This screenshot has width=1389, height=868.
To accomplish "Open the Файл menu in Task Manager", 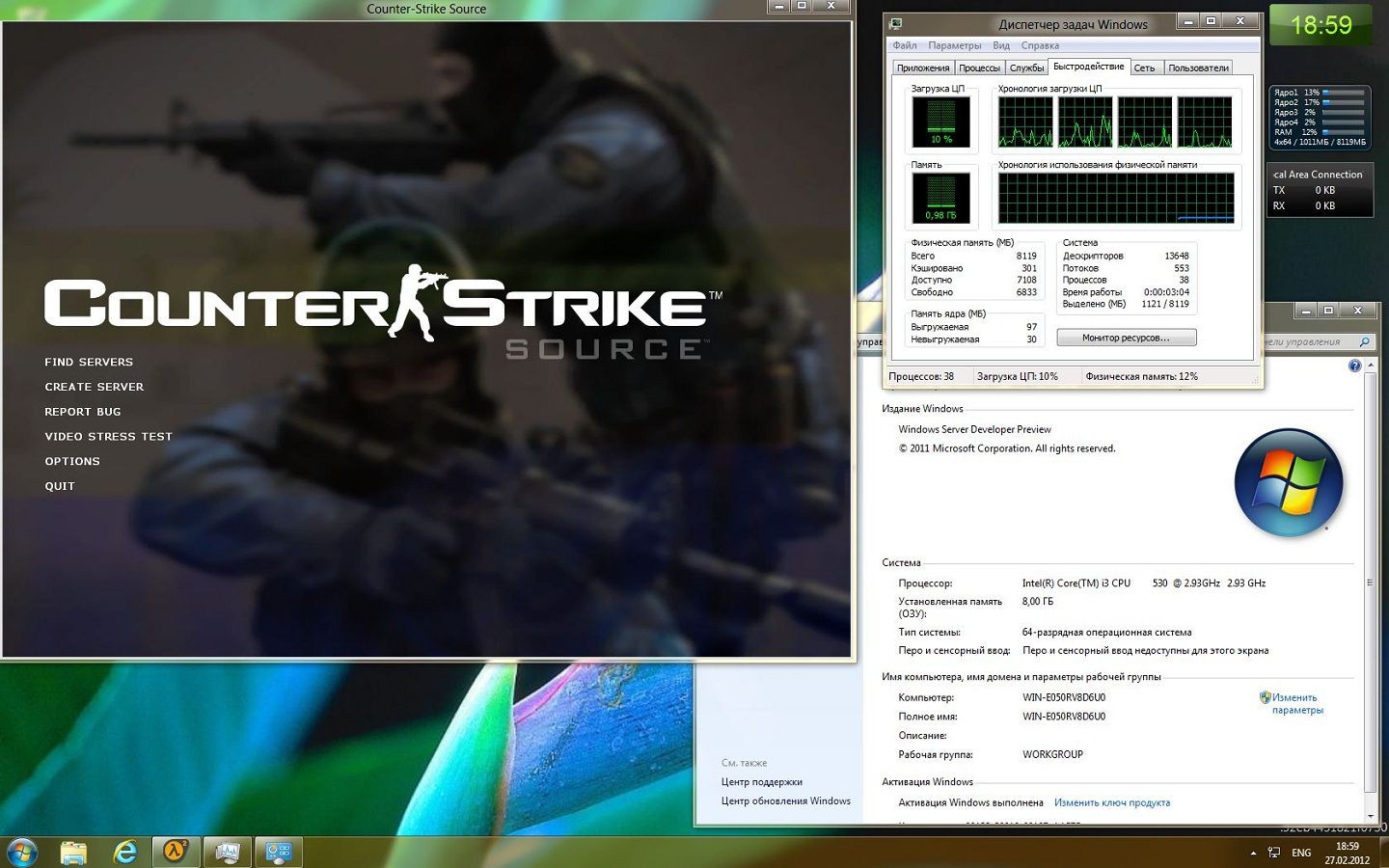I will [x=905, y=45].
